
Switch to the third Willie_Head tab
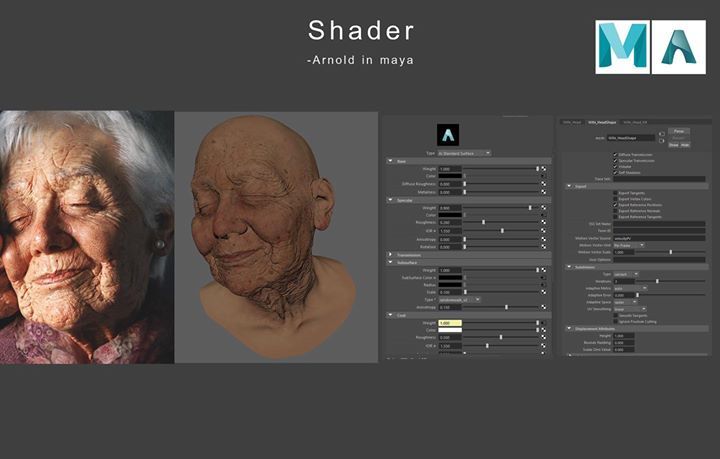[x=635, y=123]
